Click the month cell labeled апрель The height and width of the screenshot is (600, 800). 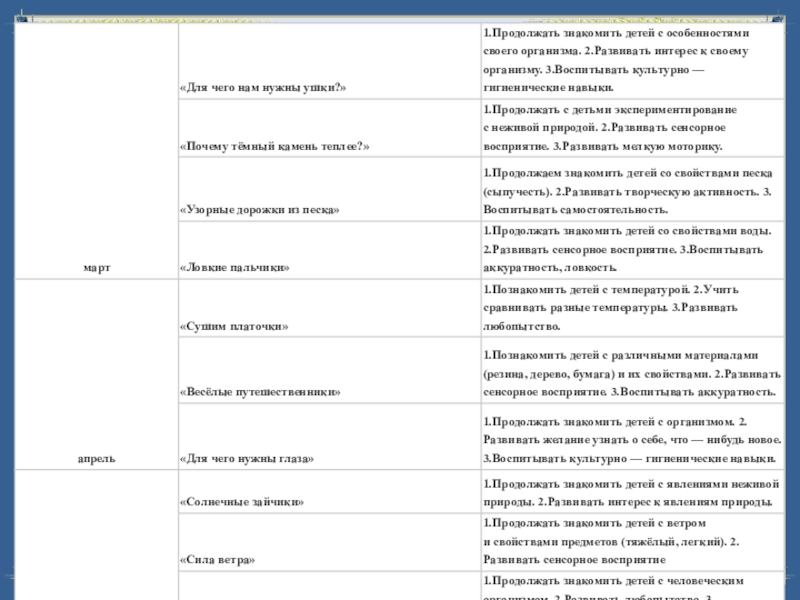point(96,374)
